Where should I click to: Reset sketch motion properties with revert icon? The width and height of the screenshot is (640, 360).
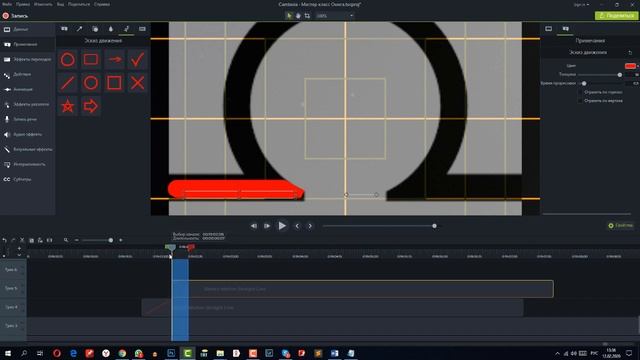point(630,53)
